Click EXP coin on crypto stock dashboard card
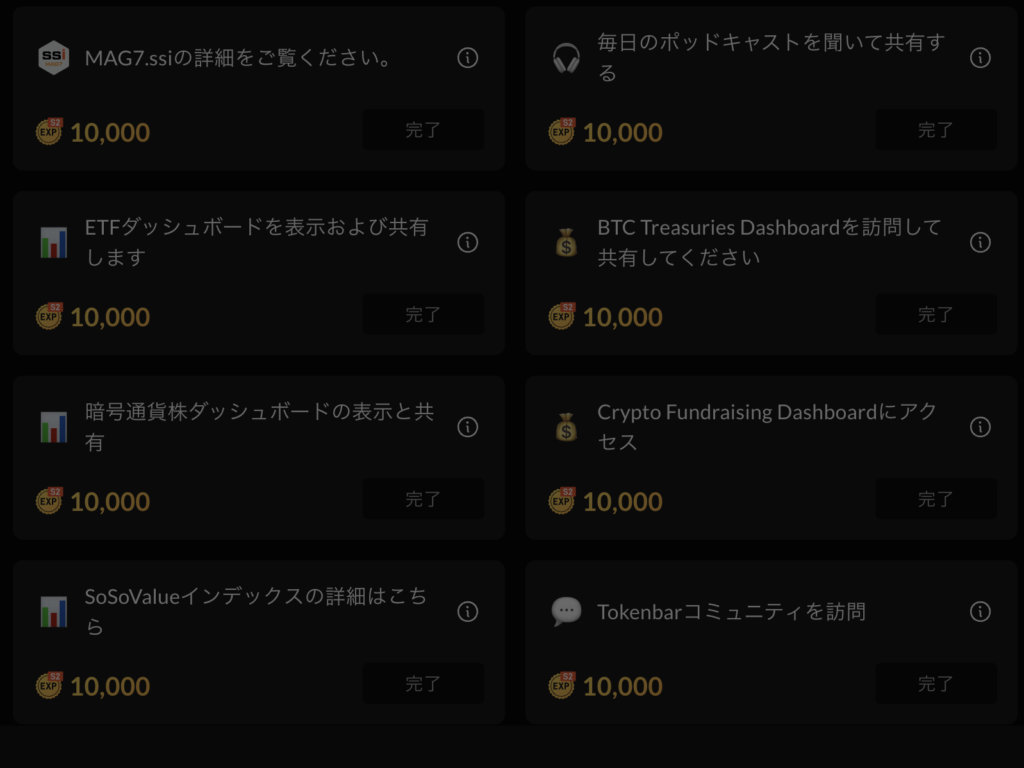The image size is (1024, 768). coord(49,500)
